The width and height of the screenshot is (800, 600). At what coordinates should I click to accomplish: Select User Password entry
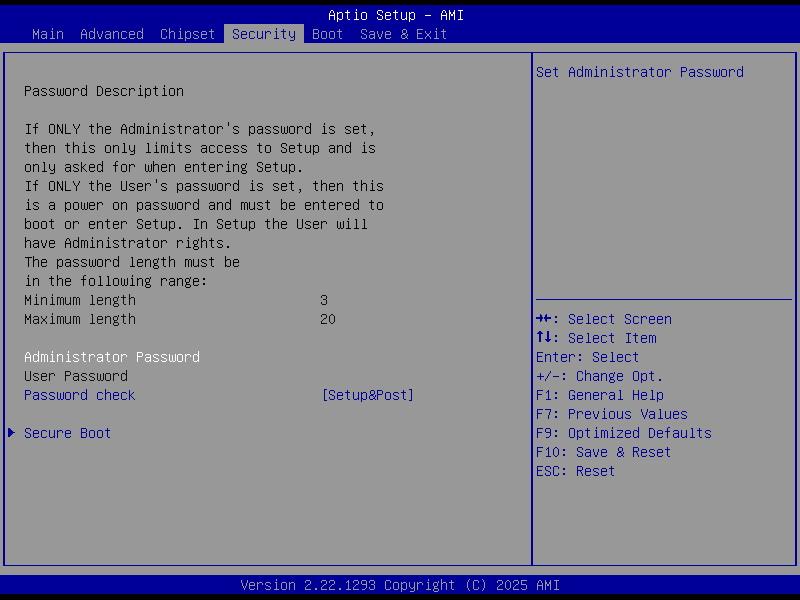point(76,376)
